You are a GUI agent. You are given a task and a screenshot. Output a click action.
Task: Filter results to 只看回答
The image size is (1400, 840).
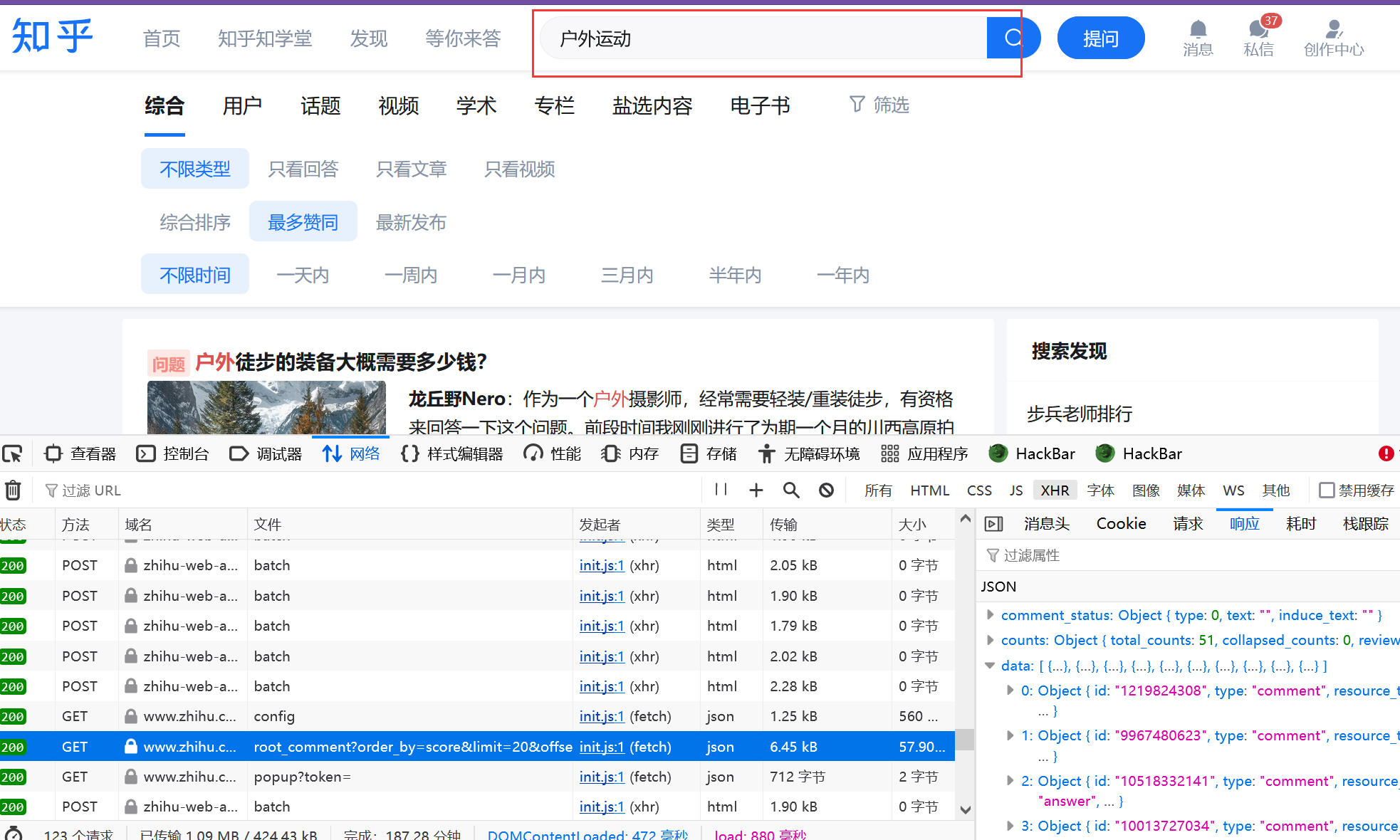pyautogui.click(x=303, y=169)
